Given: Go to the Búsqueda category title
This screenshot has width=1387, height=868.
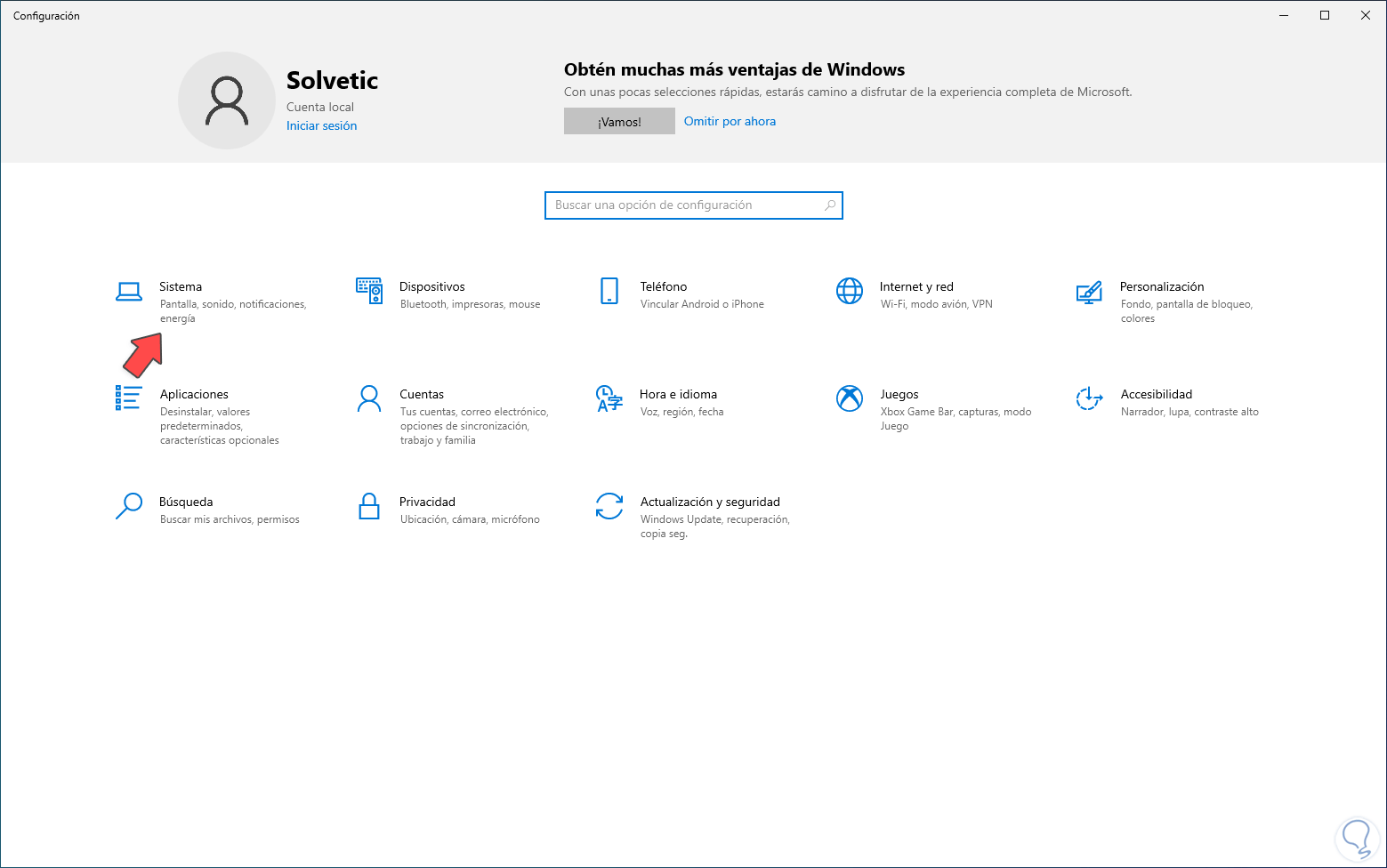Looking at the screenshot, I should coord(186,502).
